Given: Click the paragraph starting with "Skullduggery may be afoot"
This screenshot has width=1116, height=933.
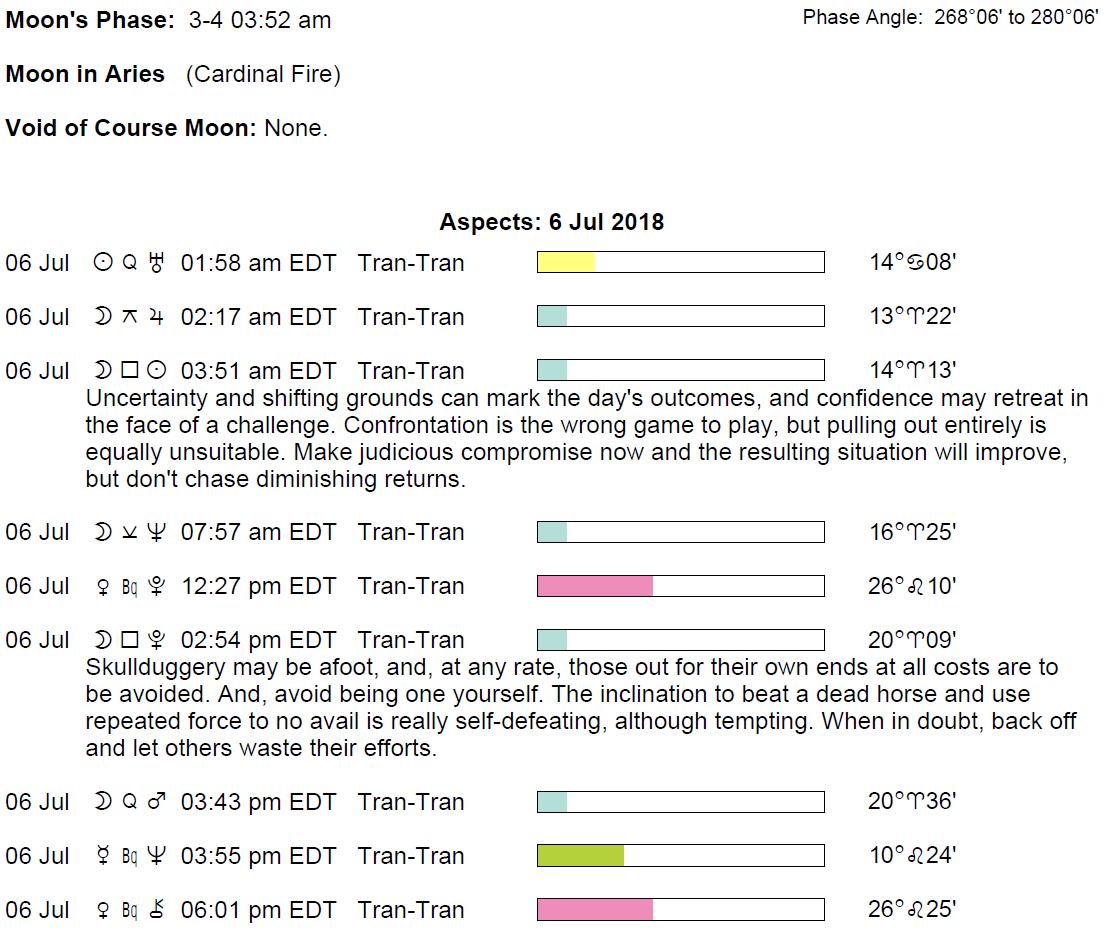Looking at the screenshot, I should click(580, 707).
